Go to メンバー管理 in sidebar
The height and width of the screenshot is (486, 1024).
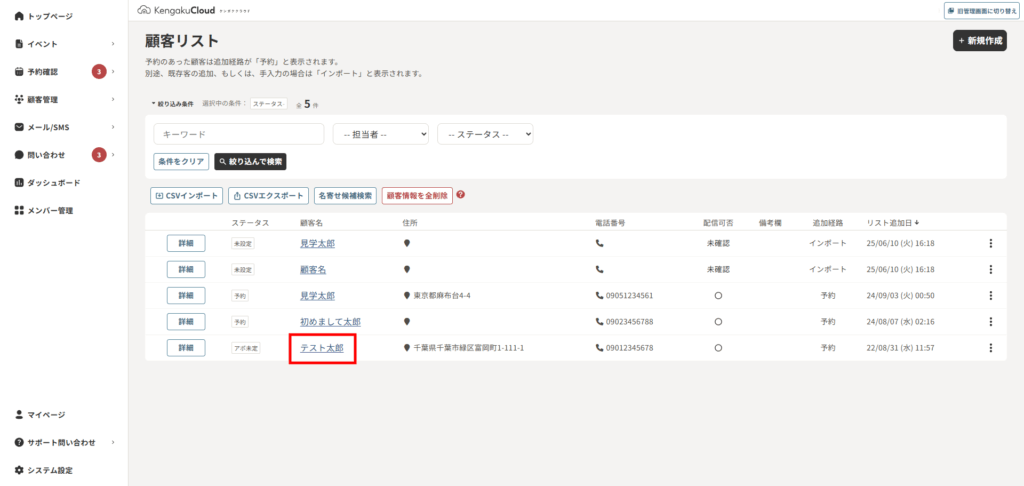point(50,211)
